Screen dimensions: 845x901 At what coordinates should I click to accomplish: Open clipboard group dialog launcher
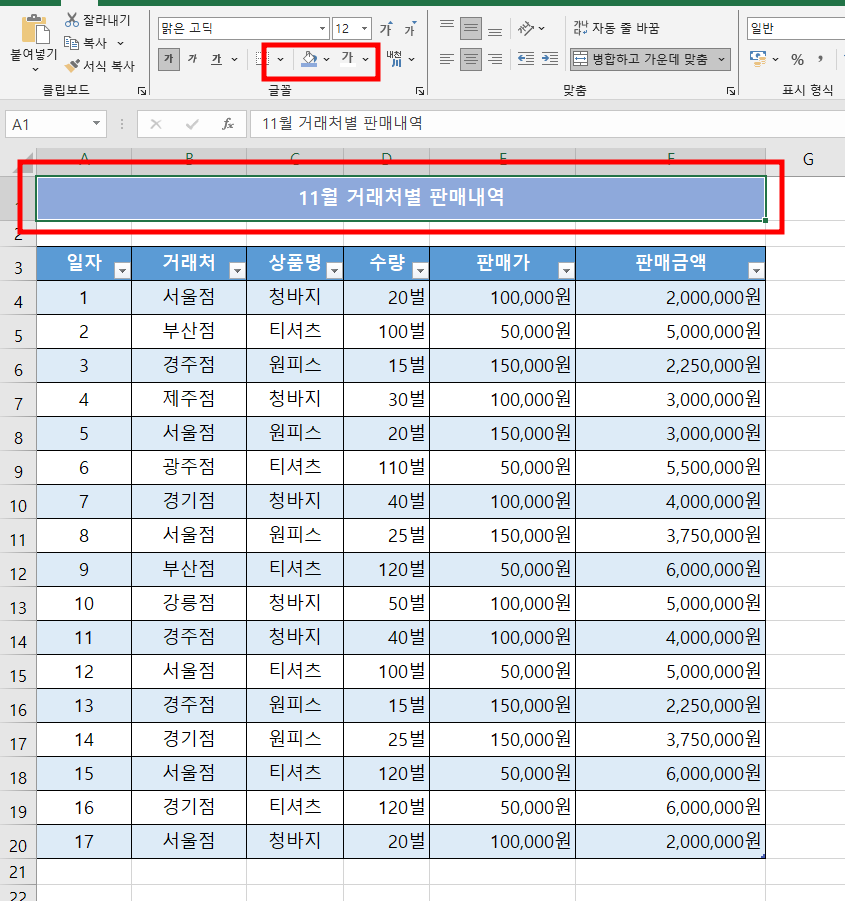(x=142, y=91)
